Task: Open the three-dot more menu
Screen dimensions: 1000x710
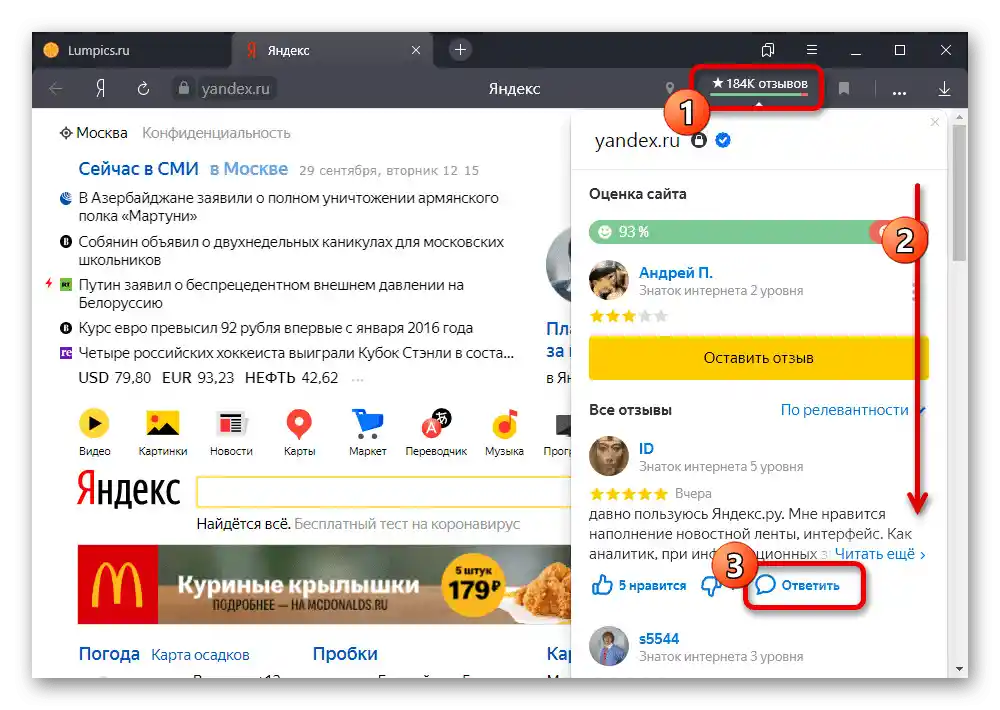Action: pyautogui.click(x=899, y=92)
